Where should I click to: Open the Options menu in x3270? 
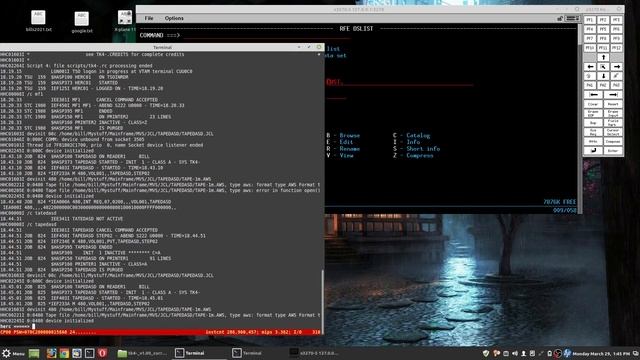pos(174,18)
